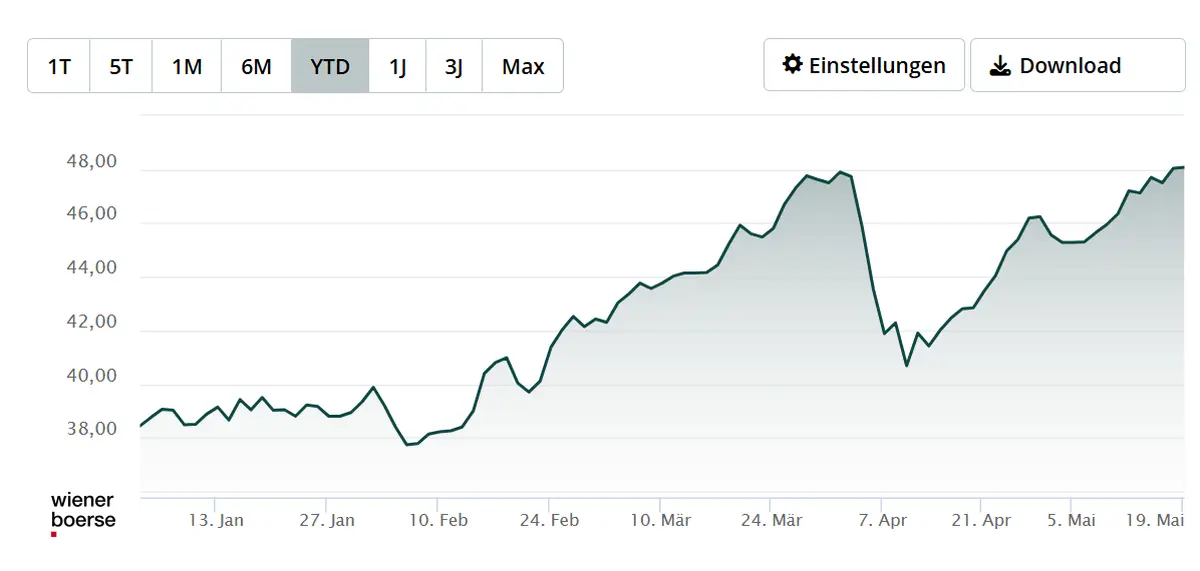Switch to the 5T time range
Image resolution: width=1200 pixels, height=571 pixels.
pyautogui.click(x=121, y=66)
